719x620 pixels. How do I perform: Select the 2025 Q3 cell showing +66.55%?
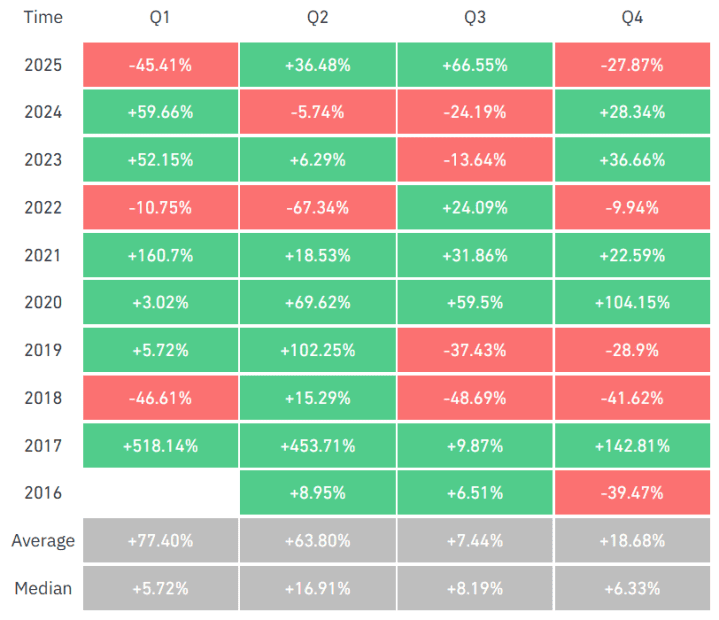474,65
